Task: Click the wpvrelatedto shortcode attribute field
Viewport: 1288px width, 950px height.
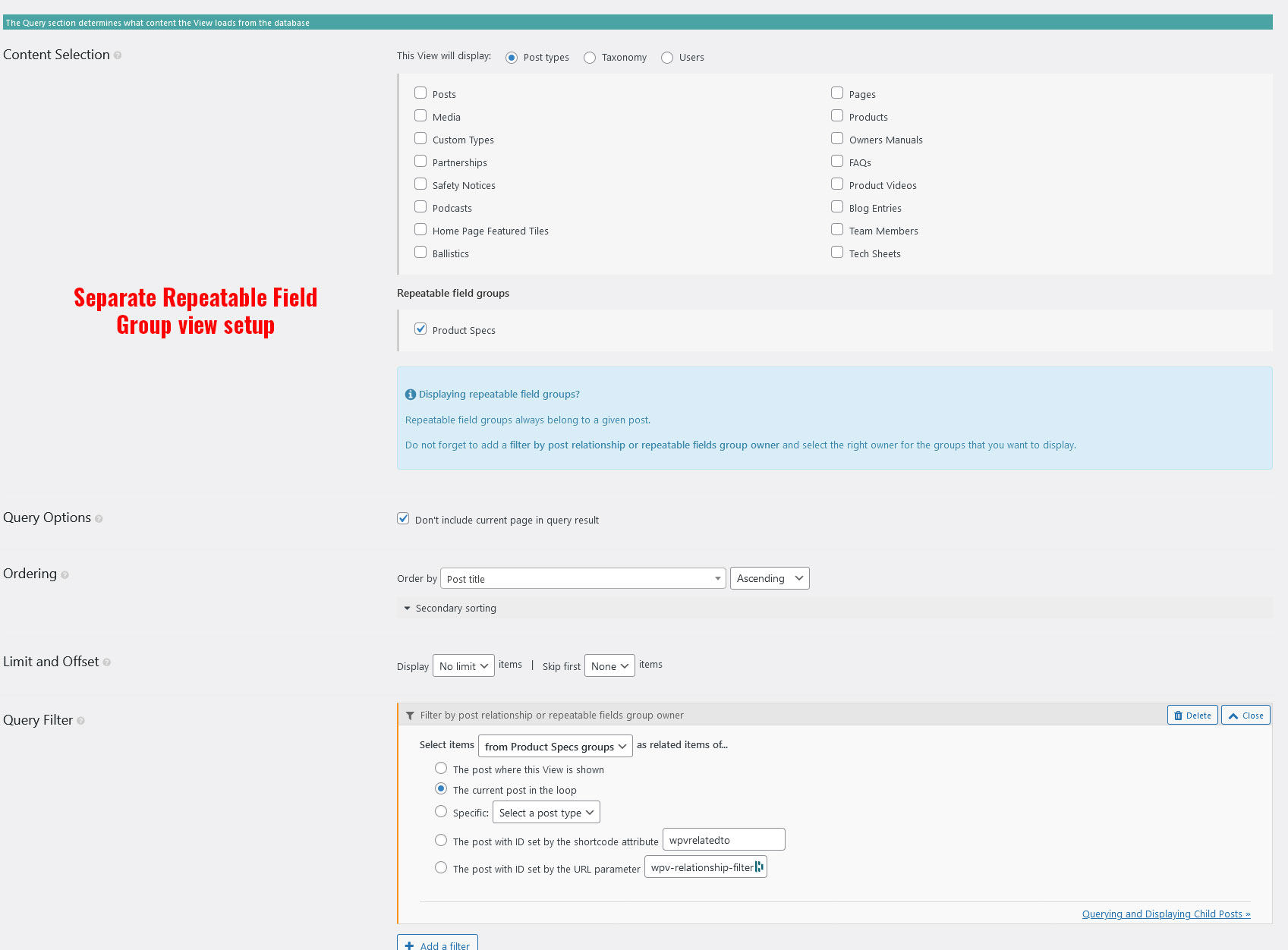Action: coord(723,840)
